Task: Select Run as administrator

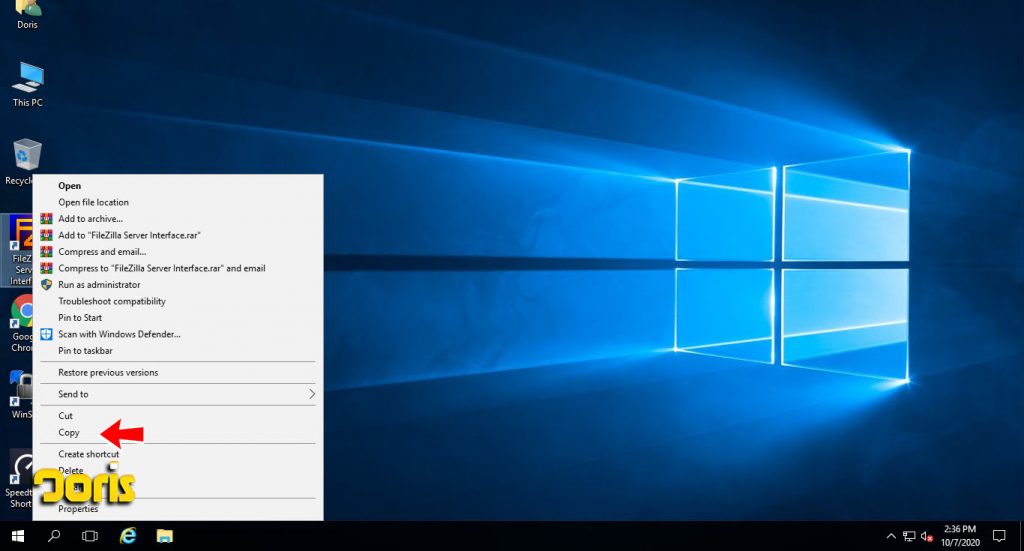Action: [178, 285]
